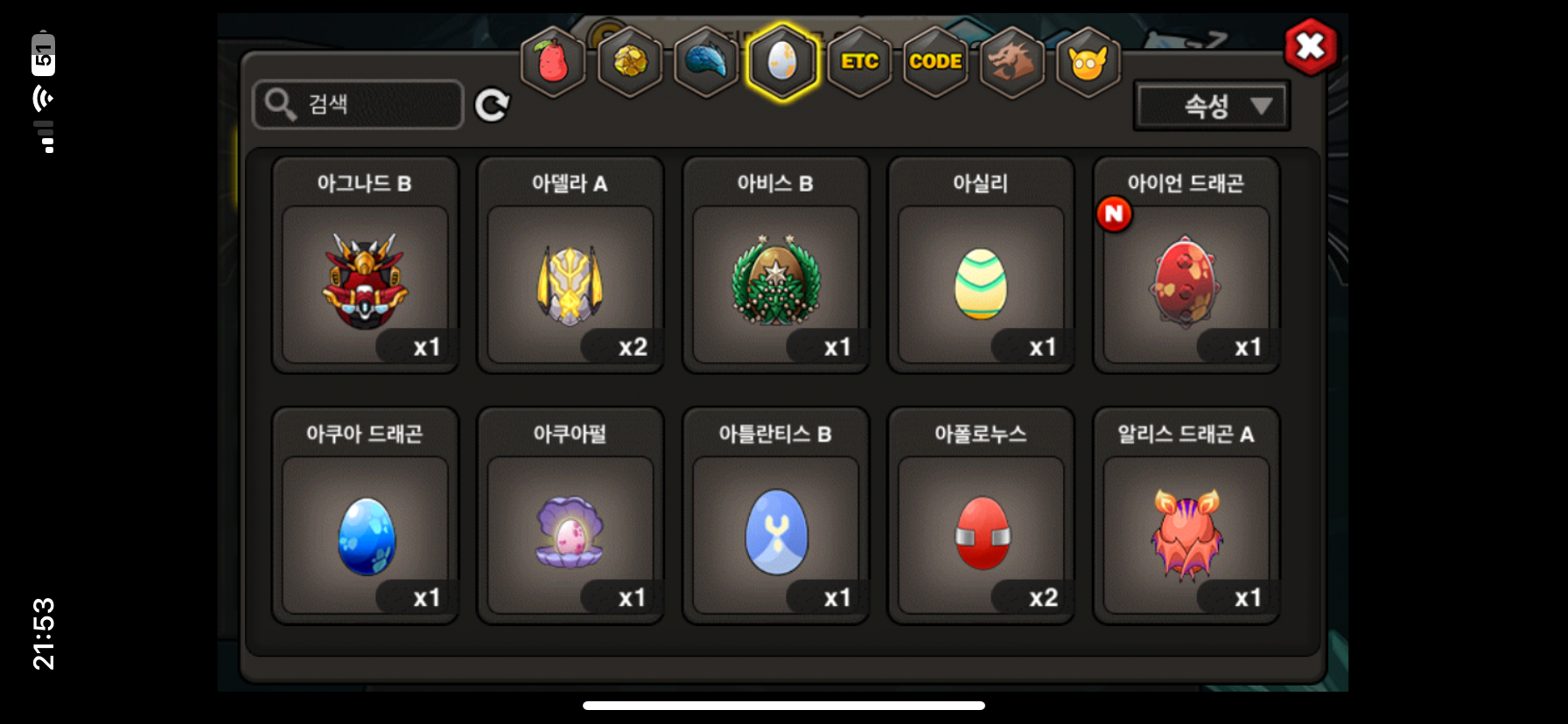Pick the 아실리 striped egg

(x=981, y=265)
